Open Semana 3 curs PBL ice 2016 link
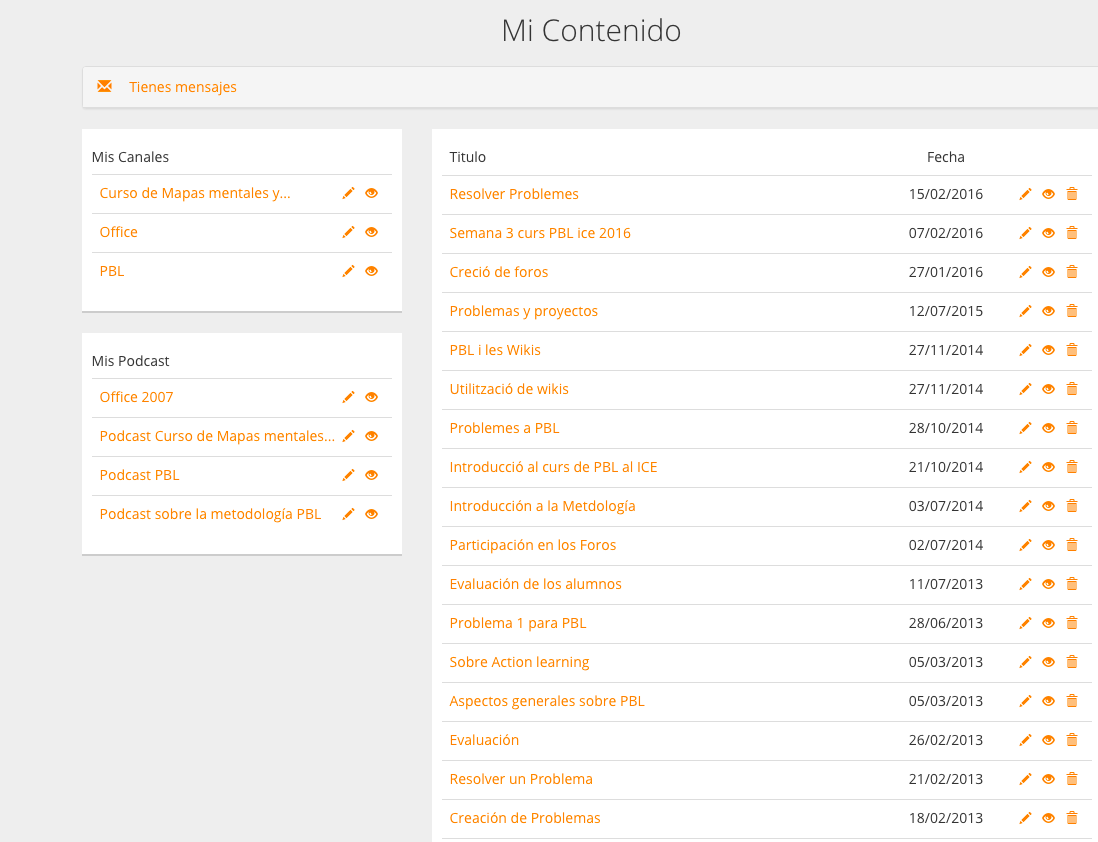 [x=540, y=233]
